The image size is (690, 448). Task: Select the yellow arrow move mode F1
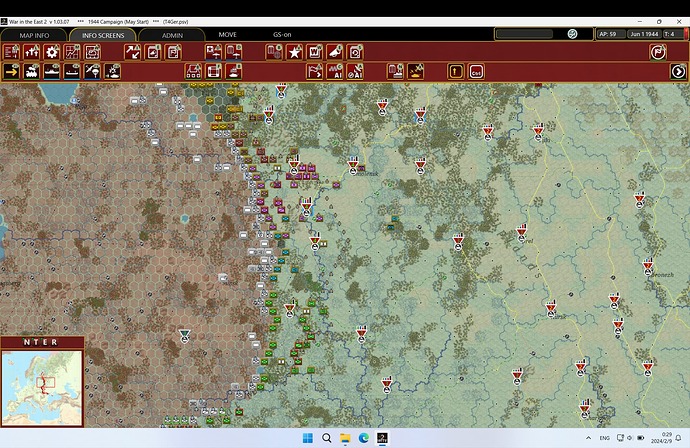[11, 71]
